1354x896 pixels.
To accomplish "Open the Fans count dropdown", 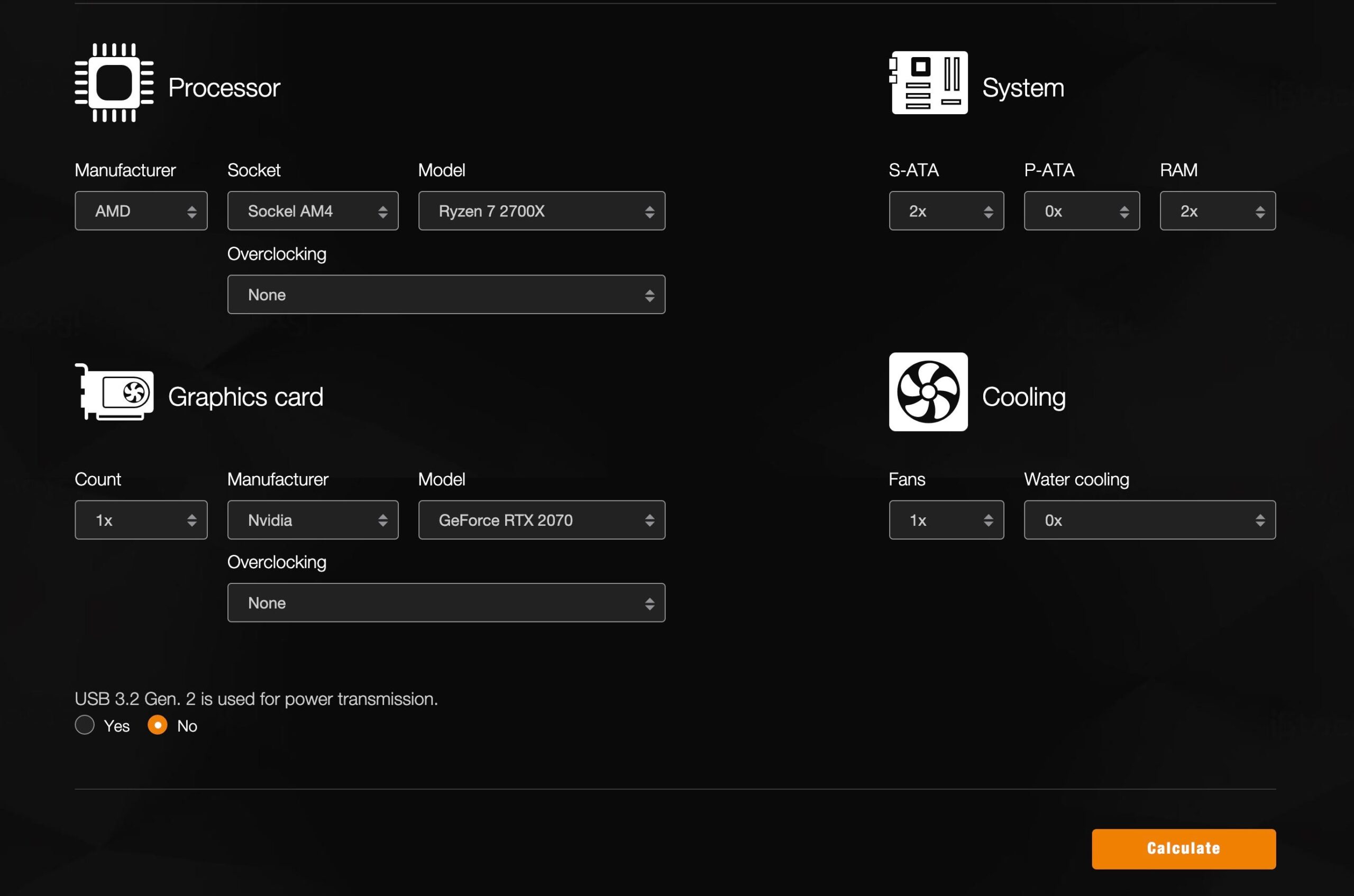I will point(946,520).
